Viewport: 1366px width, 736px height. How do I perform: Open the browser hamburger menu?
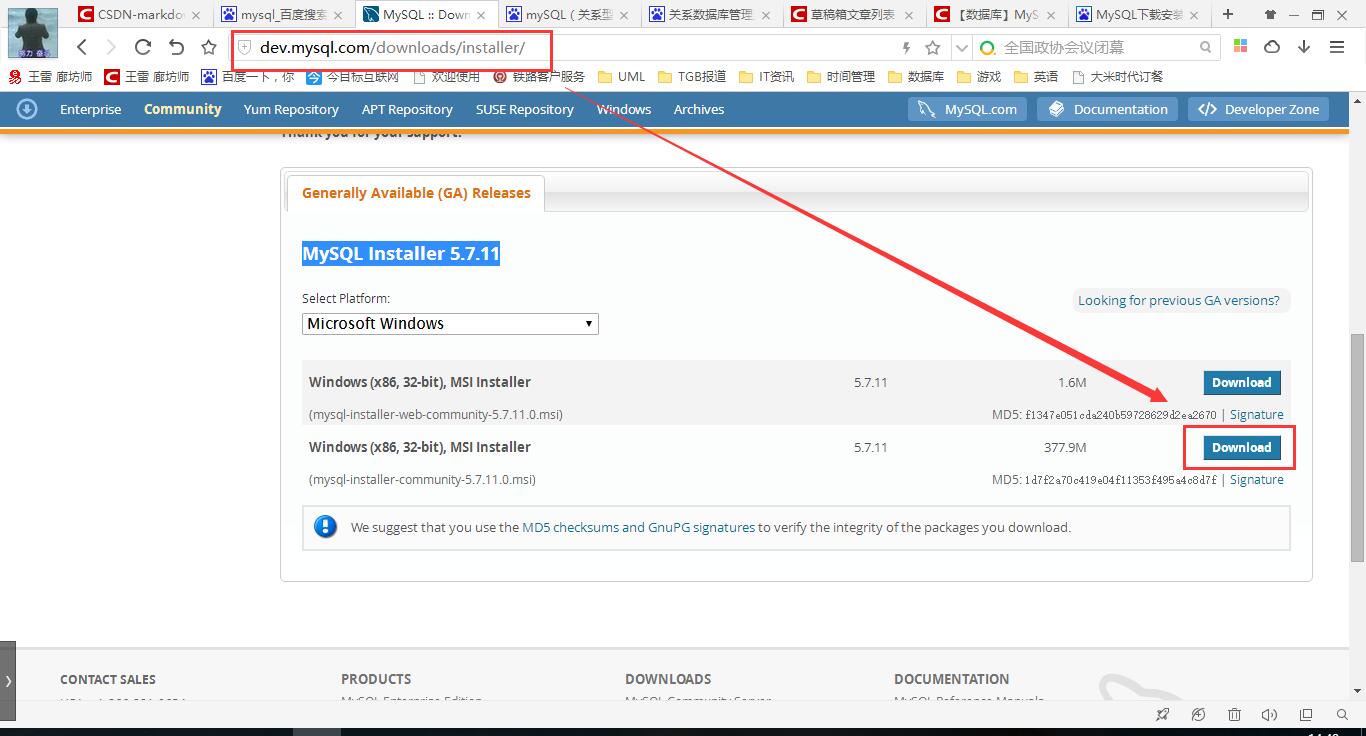tap(1337, 47)
